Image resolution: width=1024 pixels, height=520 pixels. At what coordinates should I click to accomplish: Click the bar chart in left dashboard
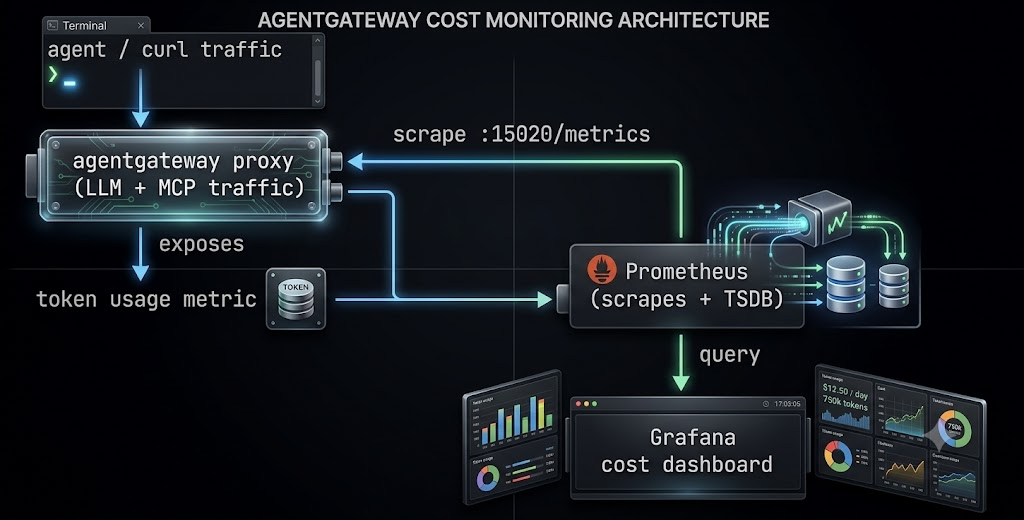click(516, 417)
